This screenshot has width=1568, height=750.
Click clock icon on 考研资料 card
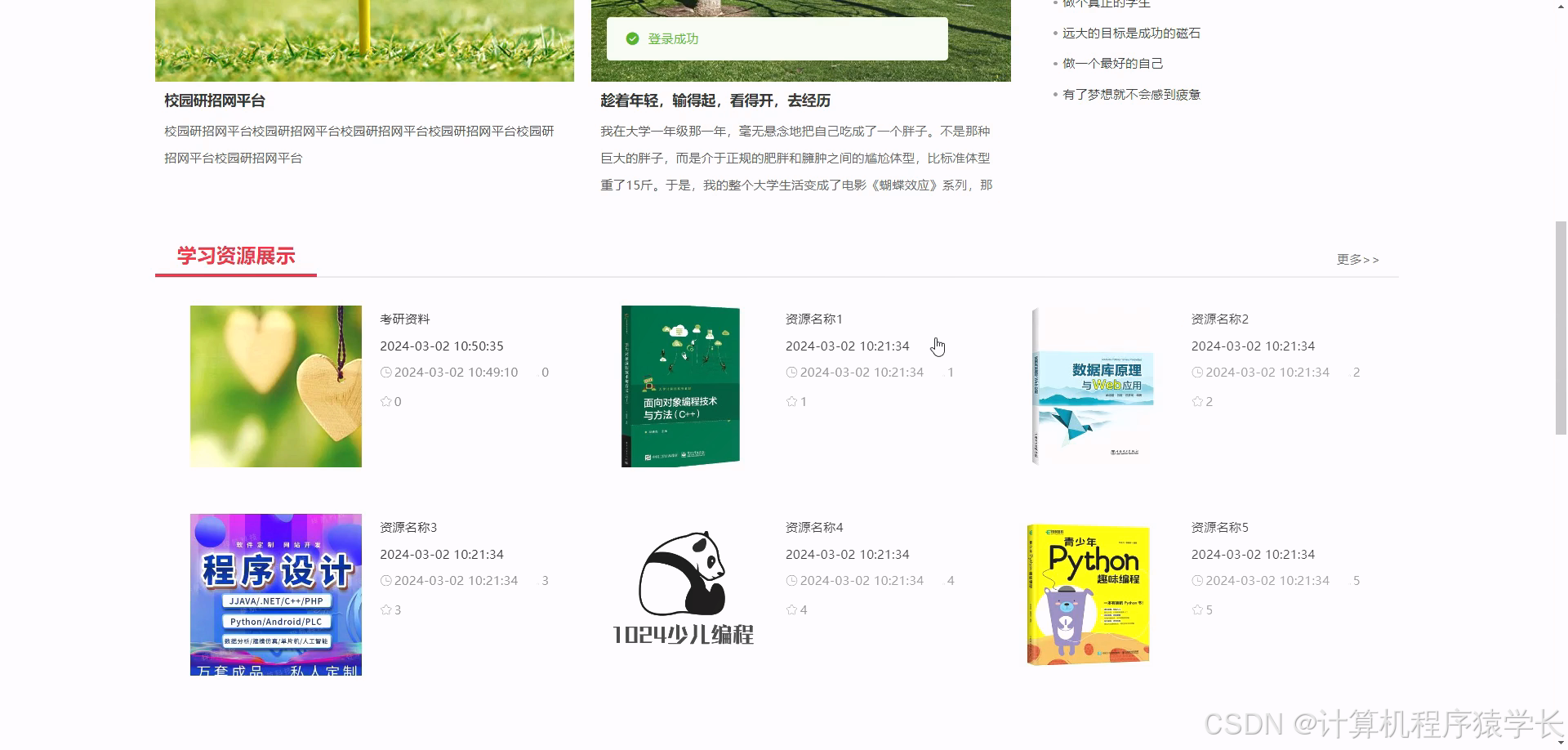coord(385,373)
